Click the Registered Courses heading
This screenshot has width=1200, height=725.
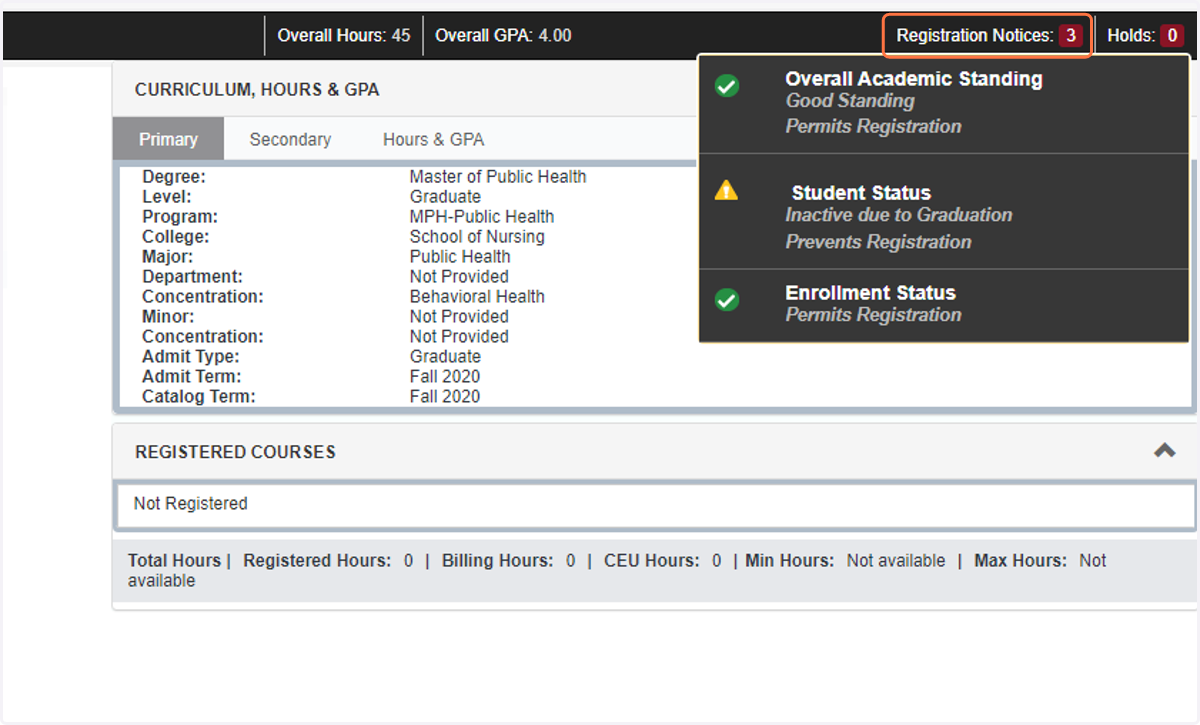tap(235, 452)
